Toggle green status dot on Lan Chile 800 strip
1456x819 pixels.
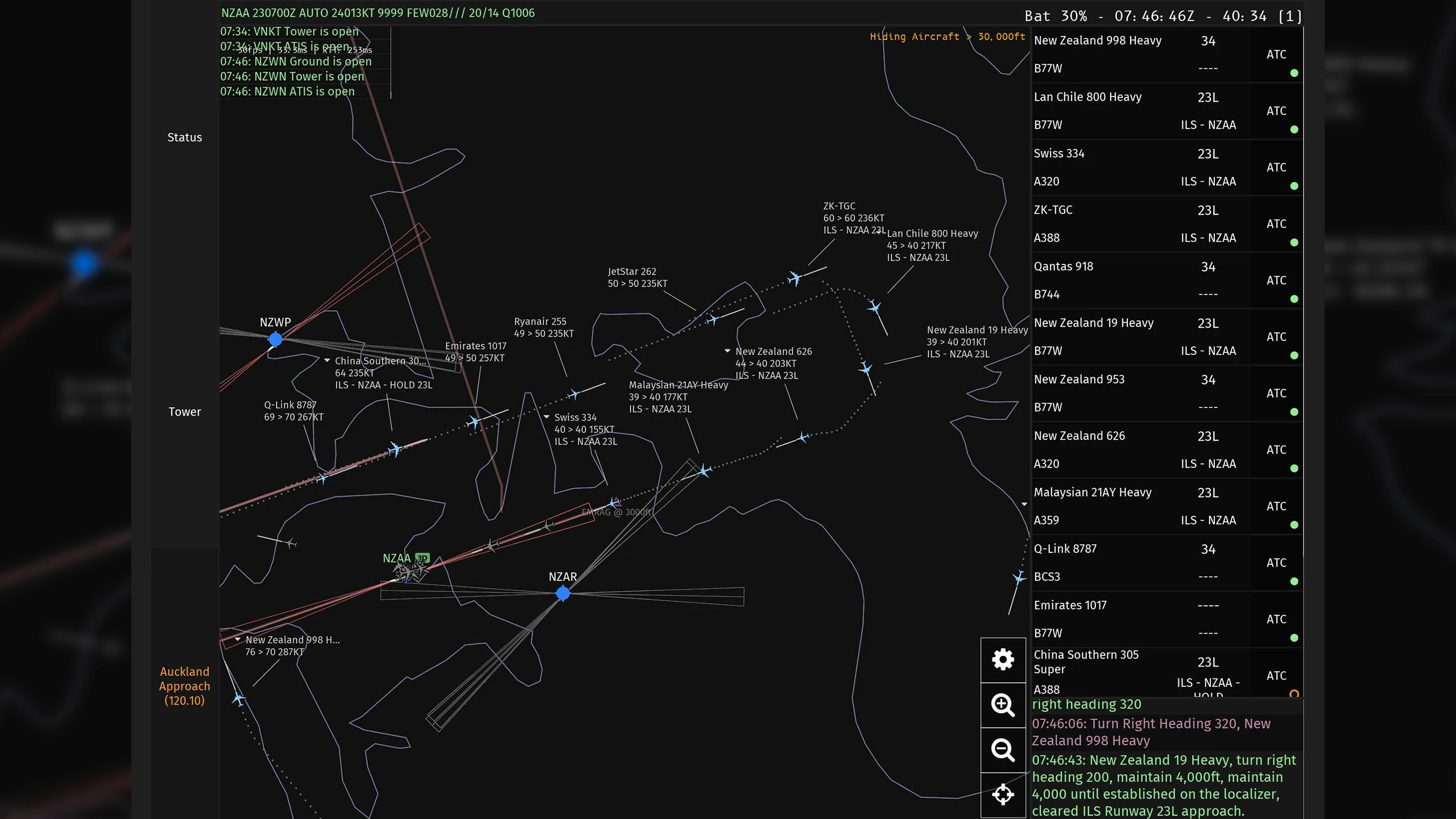[1294, 129]
